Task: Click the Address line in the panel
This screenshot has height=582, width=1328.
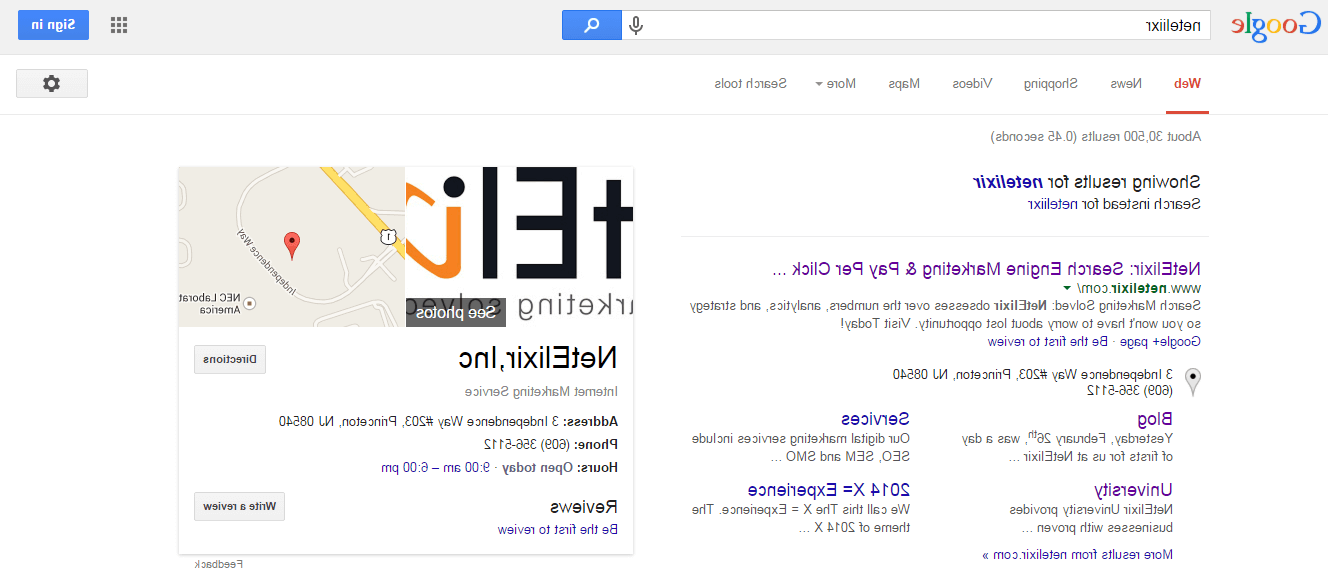Action: click(x=449, y=421)
